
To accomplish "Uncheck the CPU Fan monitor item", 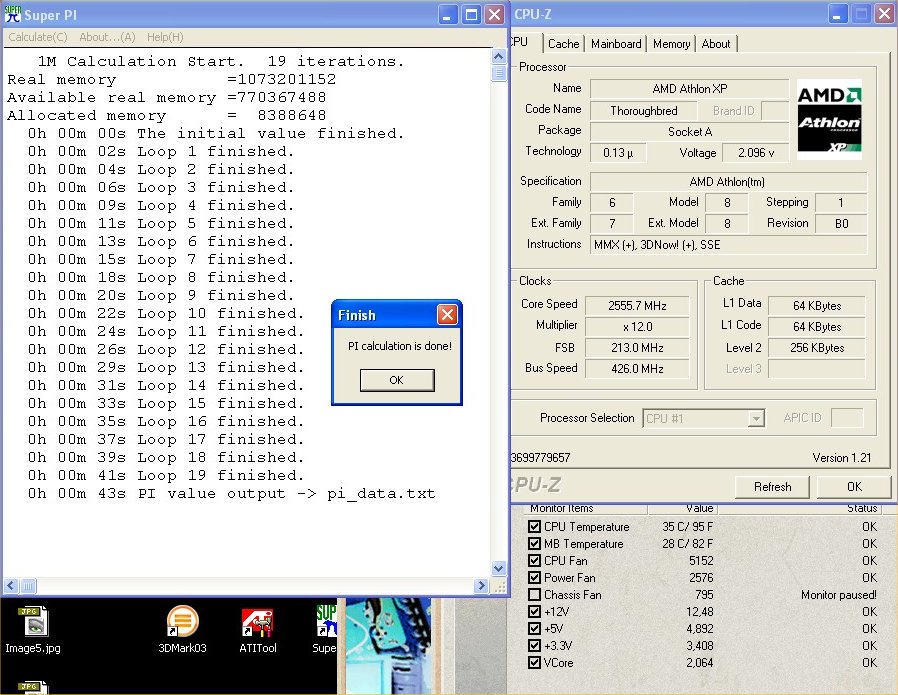I will 534,560.
